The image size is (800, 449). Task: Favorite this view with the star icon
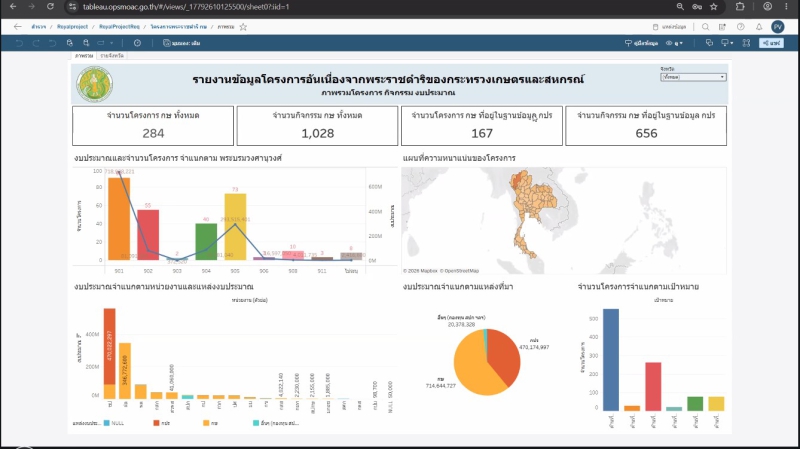[243, 27]
